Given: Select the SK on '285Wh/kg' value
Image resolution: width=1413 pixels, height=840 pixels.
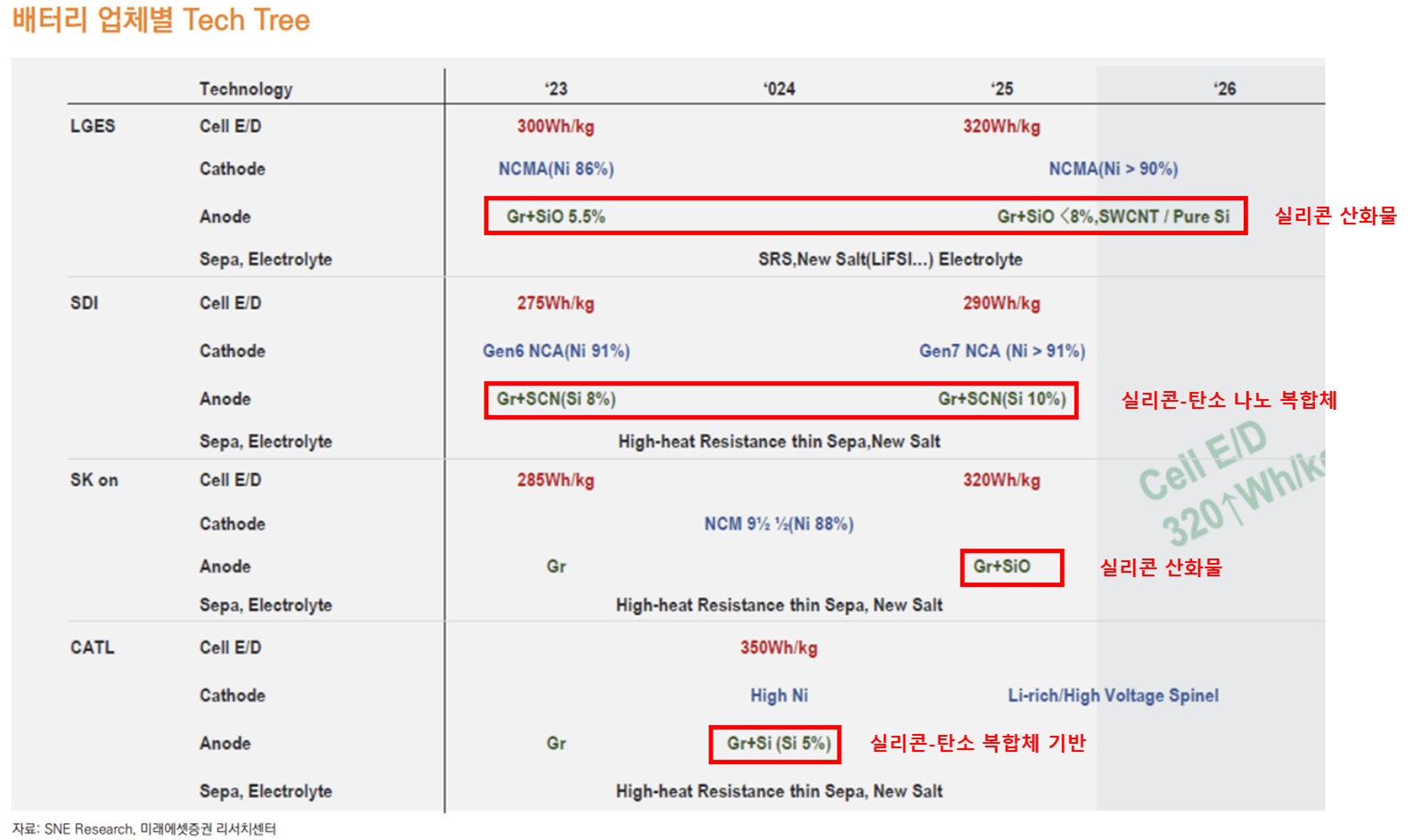Looking at the screenshot, I should [555, 480].
